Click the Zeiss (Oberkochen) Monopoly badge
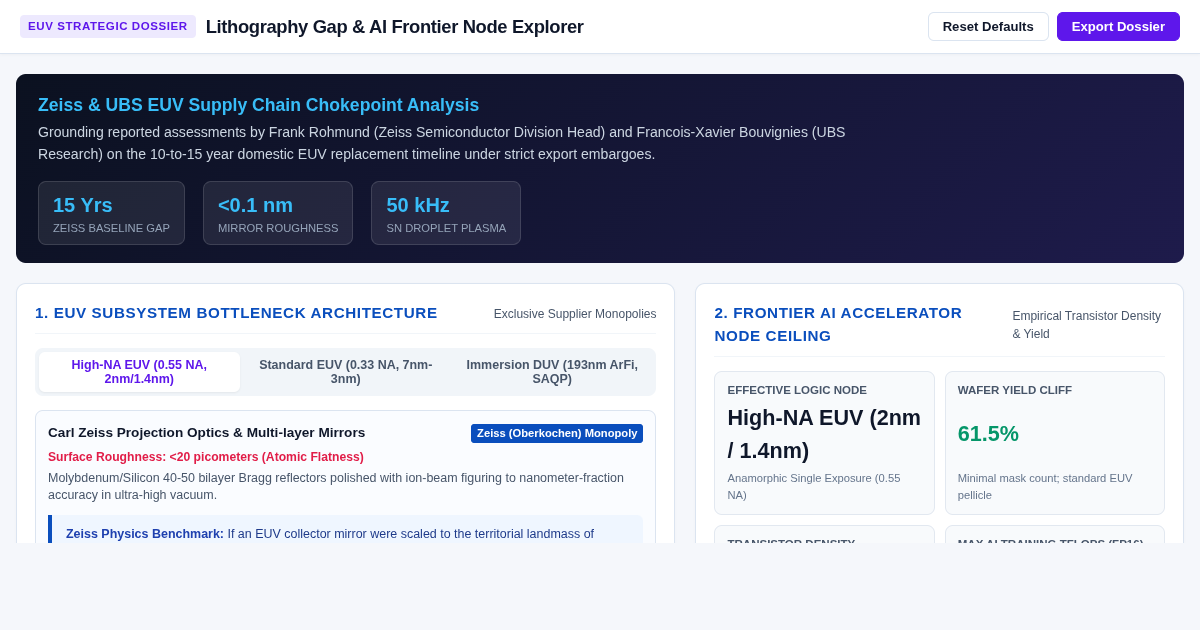 point(557,433)
